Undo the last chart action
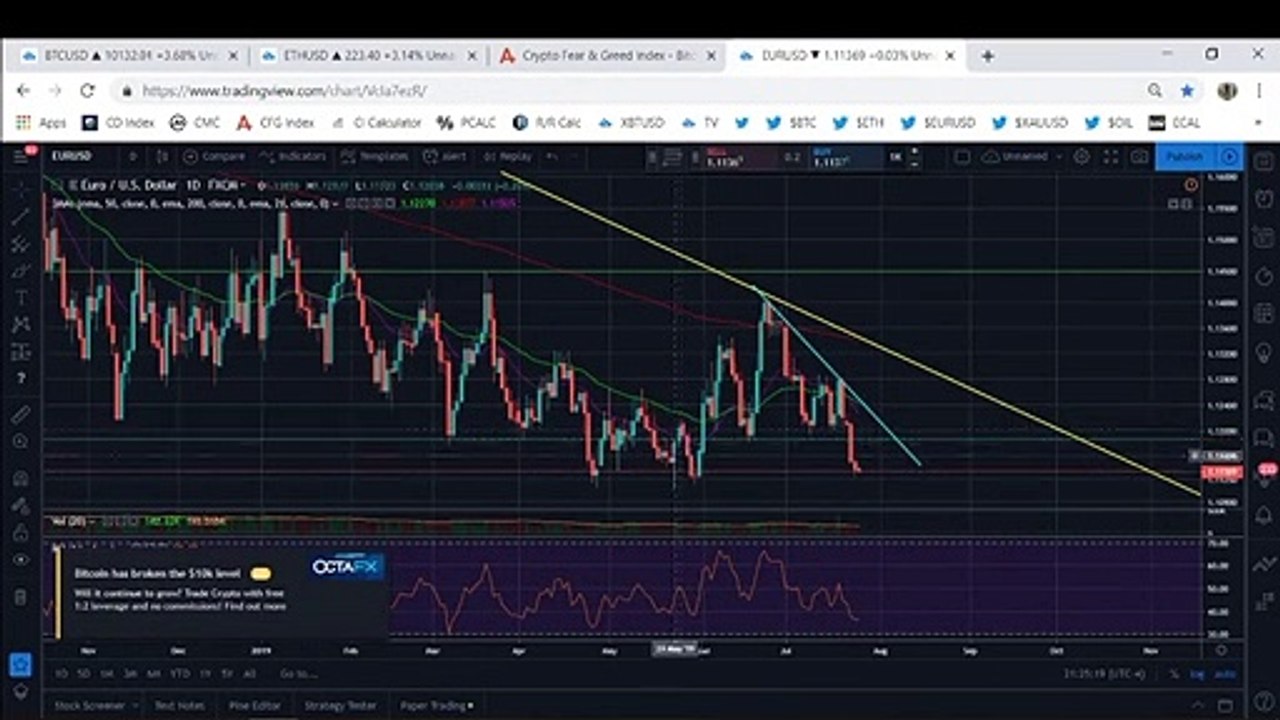This screenshot has width=1280, height=720. tap(551, 156)
